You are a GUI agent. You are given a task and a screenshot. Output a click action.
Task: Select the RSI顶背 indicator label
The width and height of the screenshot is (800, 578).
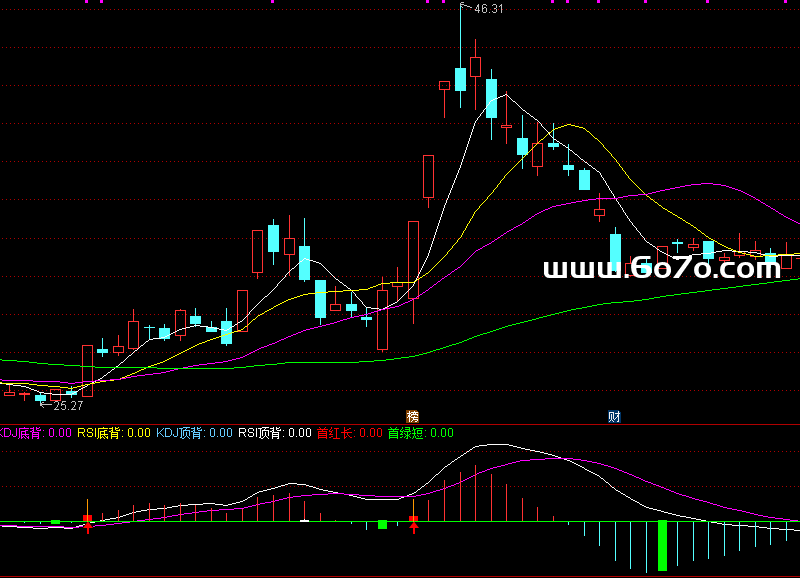(x=275, y=433)
